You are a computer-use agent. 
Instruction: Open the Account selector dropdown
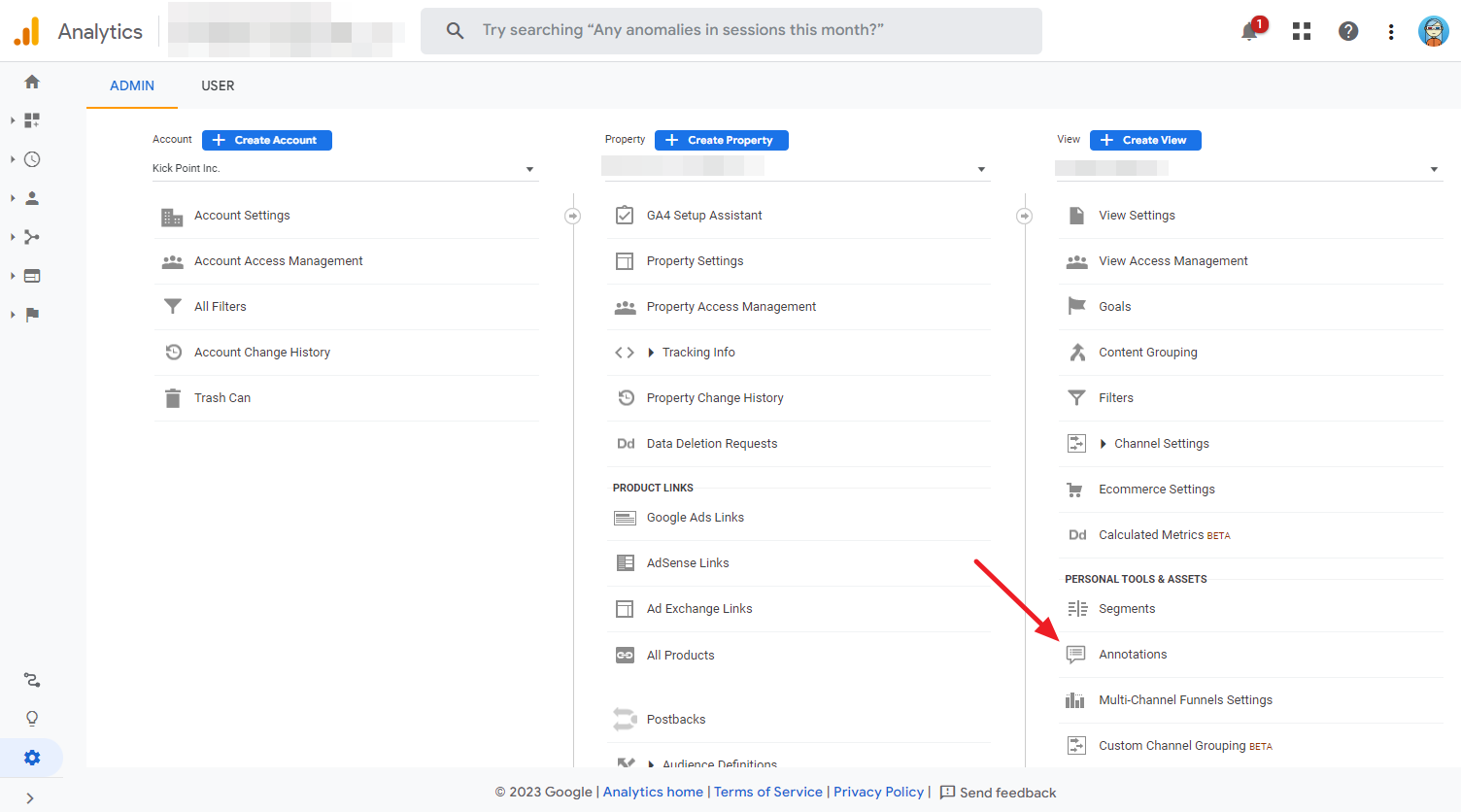345,169
